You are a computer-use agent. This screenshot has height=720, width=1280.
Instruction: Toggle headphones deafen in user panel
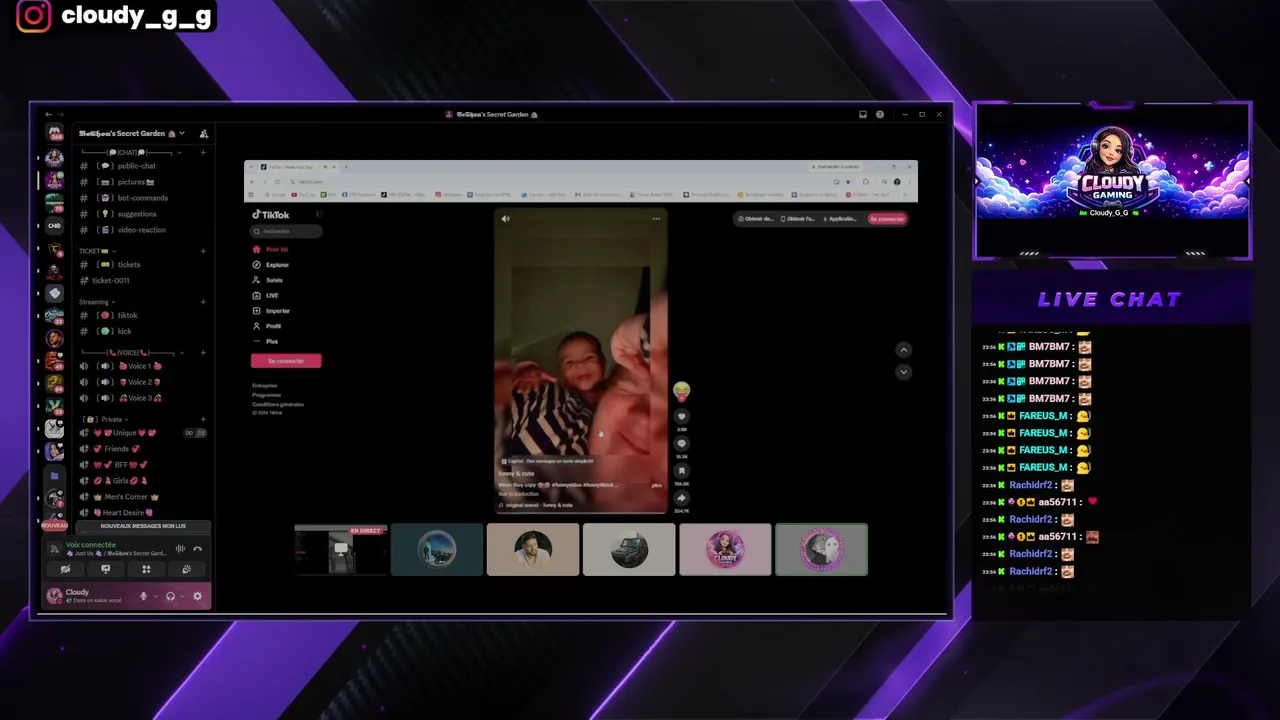pos(170,596)
